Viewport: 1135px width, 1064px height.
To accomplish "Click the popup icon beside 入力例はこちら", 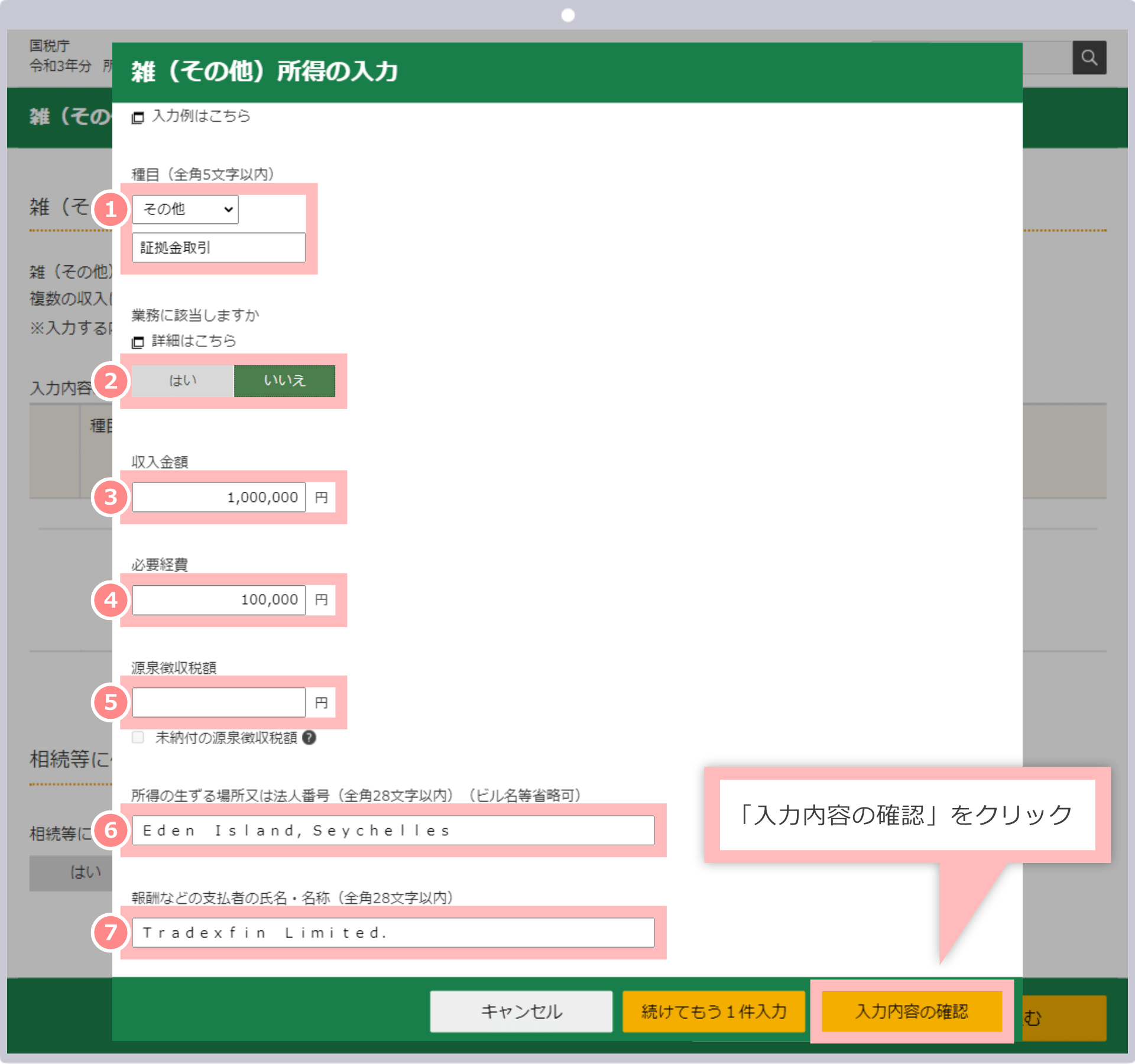I will (138, 117).
